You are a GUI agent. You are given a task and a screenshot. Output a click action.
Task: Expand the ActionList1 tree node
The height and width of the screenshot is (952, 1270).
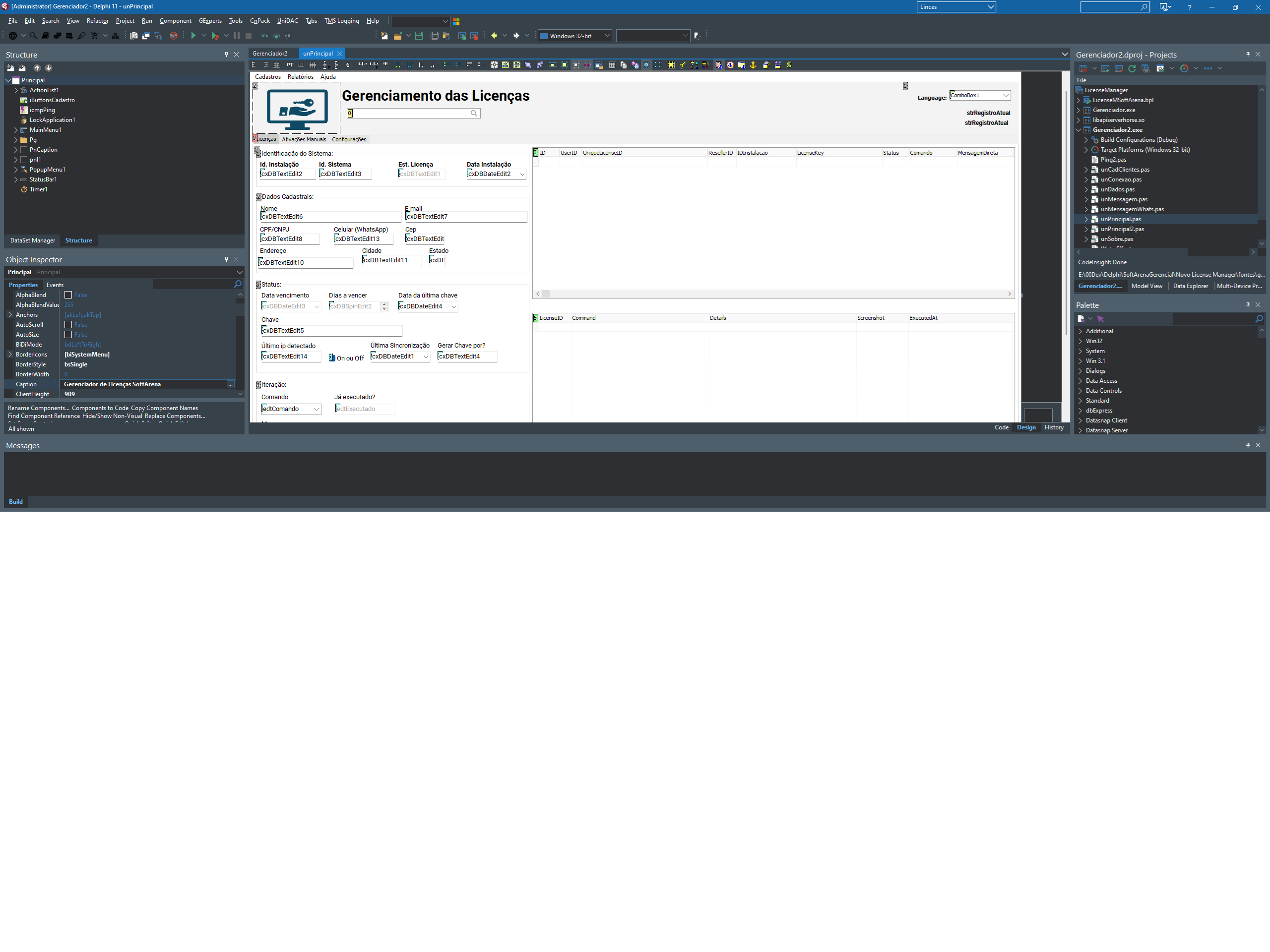tap(15, 90)
